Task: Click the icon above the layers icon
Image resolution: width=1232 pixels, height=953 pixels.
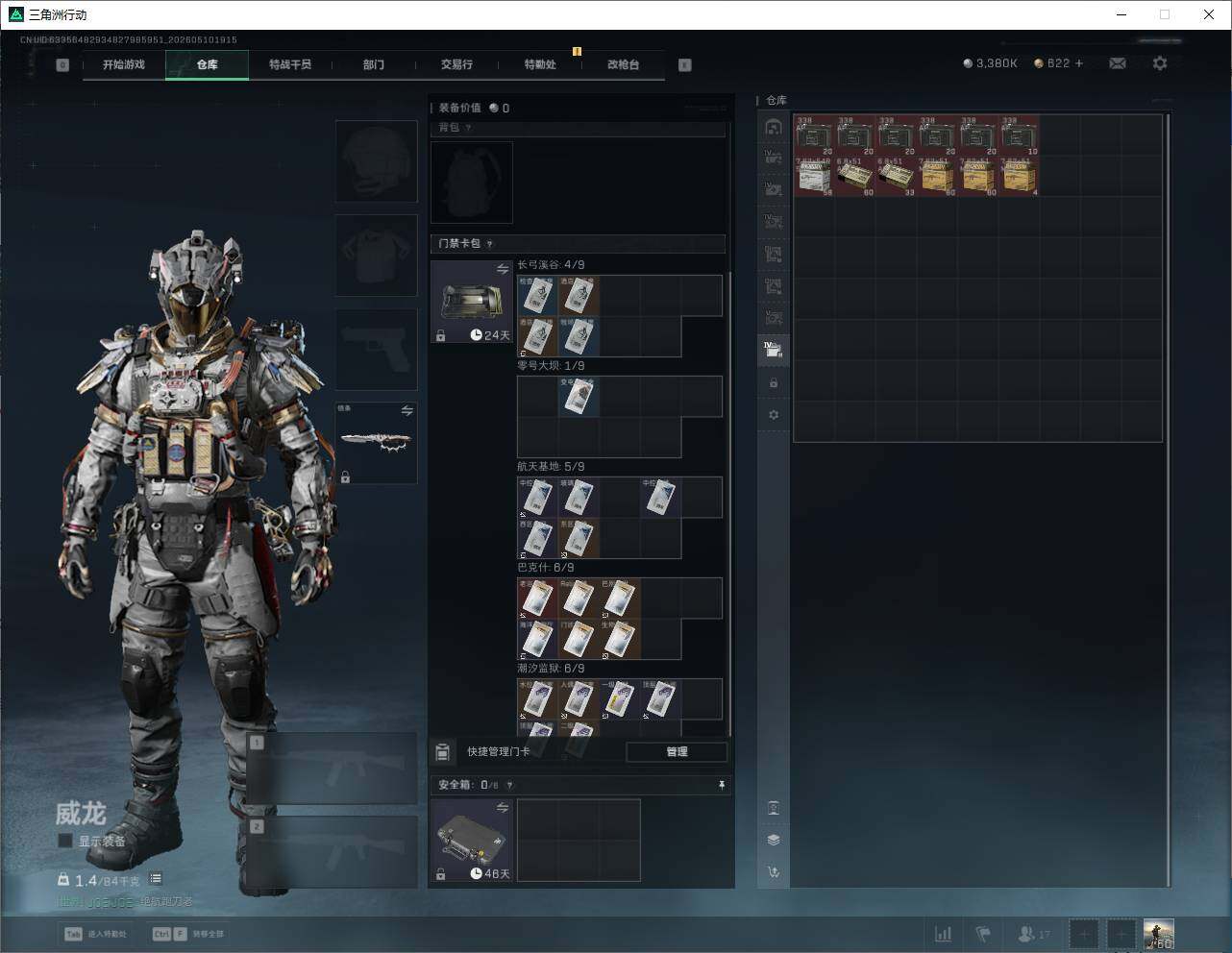Action: (774, 808)
